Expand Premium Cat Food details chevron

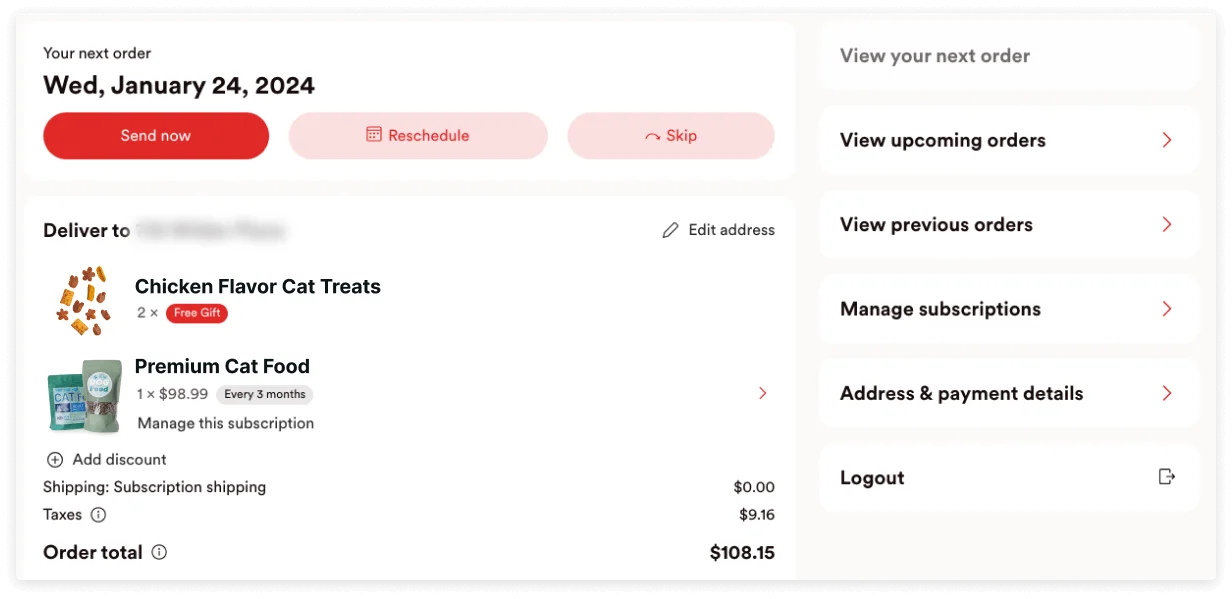(x=763, y=393)
